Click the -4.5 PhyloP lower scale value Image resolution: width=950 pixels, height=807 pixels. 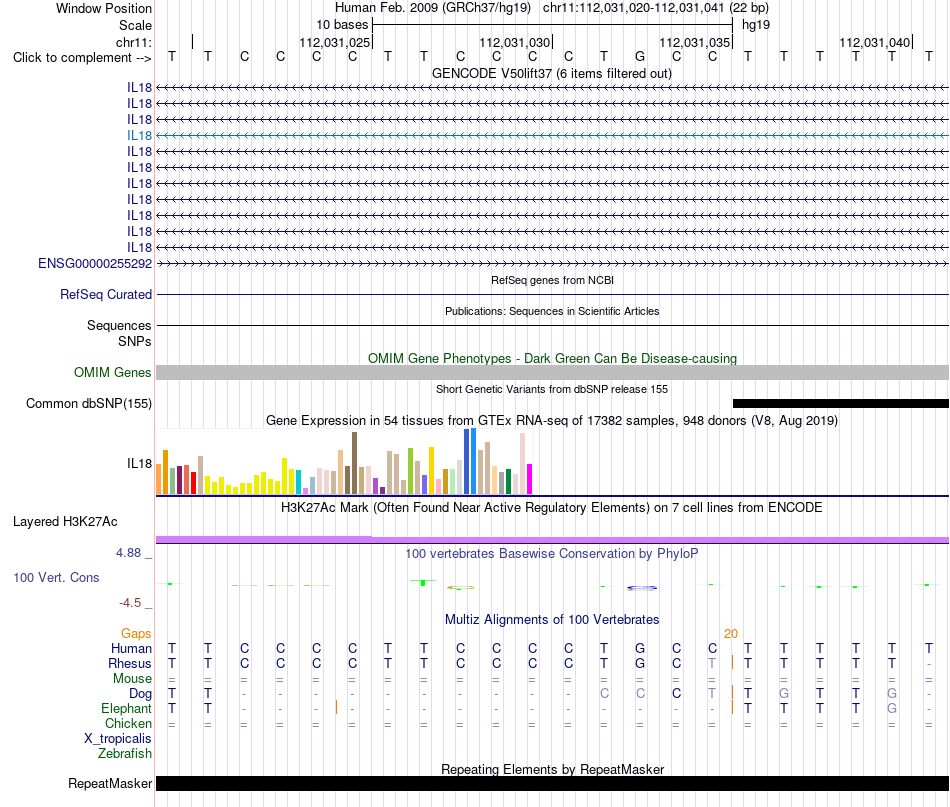point(130,603)
